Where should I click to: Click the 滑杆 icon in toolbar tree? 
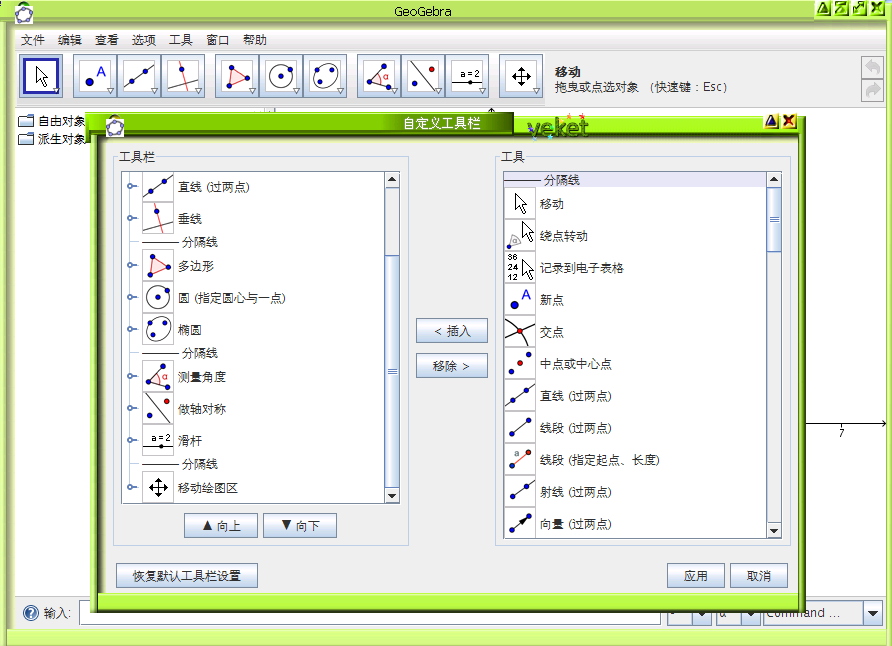tap(158, 440)
